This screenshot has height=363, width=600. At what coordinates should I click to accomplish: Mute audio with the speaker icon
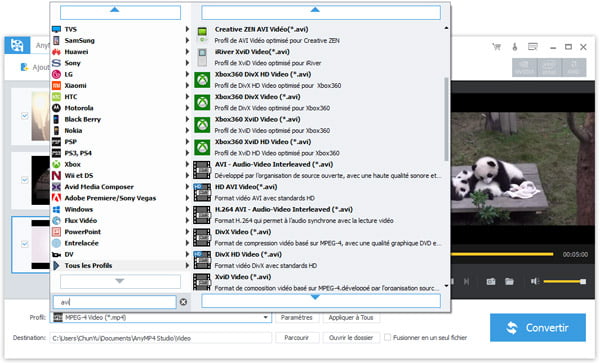point(534,282)
